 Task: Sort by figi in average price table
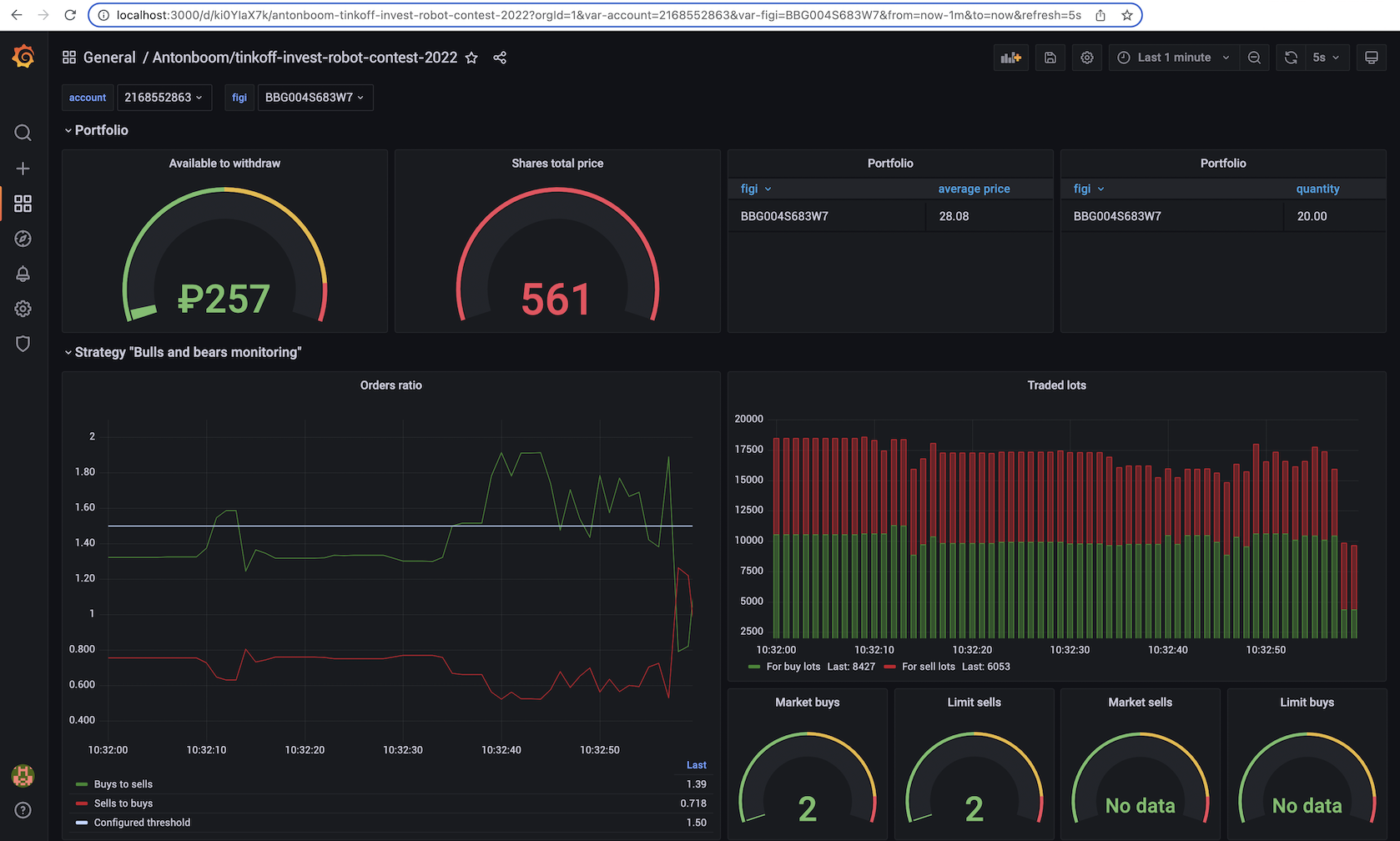(756, 189)
